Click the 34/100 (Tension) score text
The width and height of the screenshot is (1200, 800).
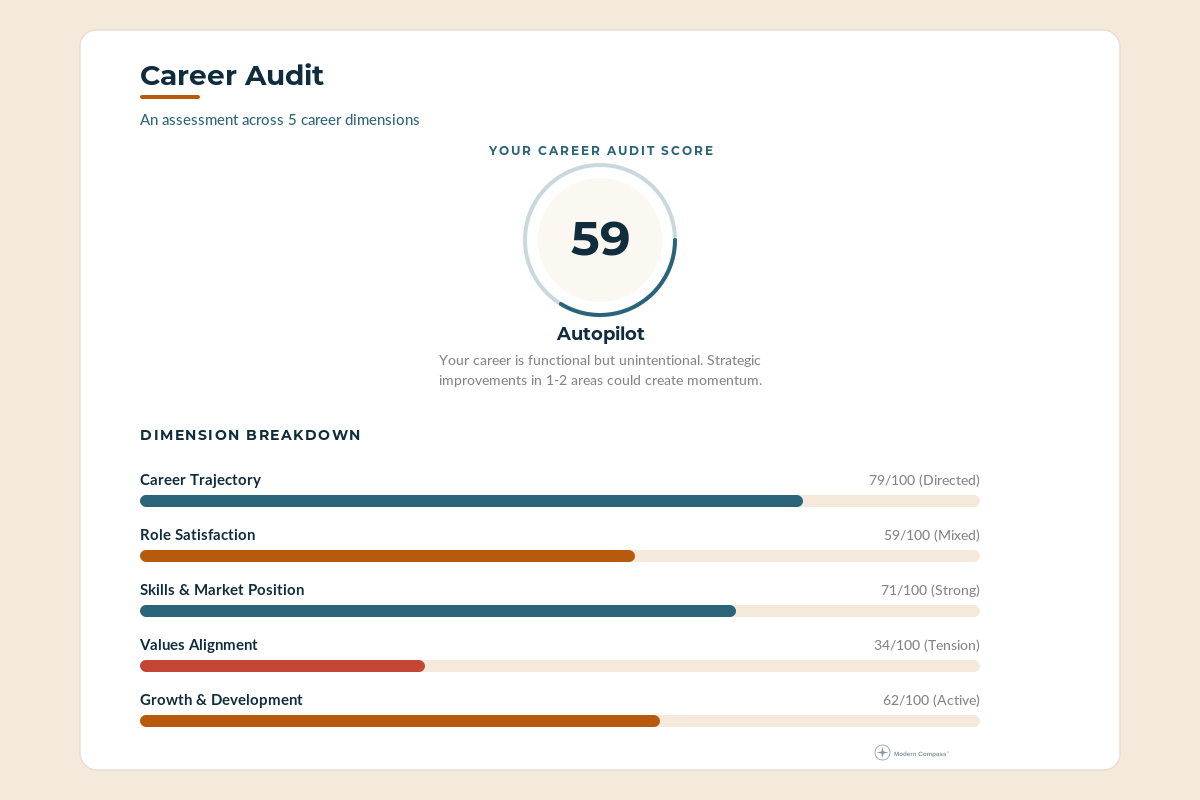(x=926, y=645)
